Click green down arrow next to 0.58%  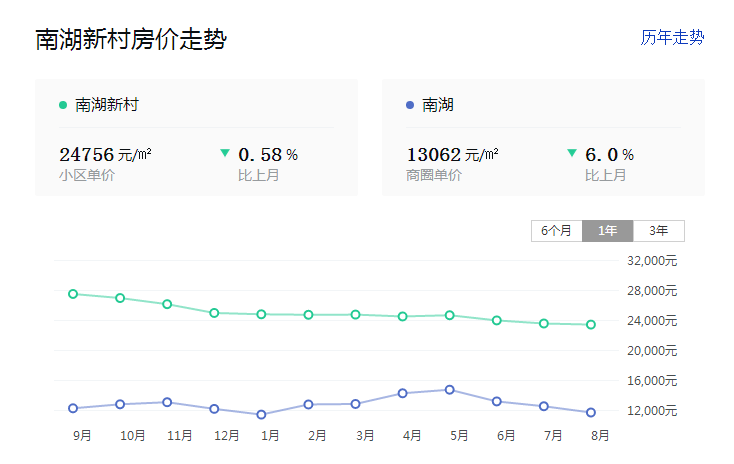[225, 153]
